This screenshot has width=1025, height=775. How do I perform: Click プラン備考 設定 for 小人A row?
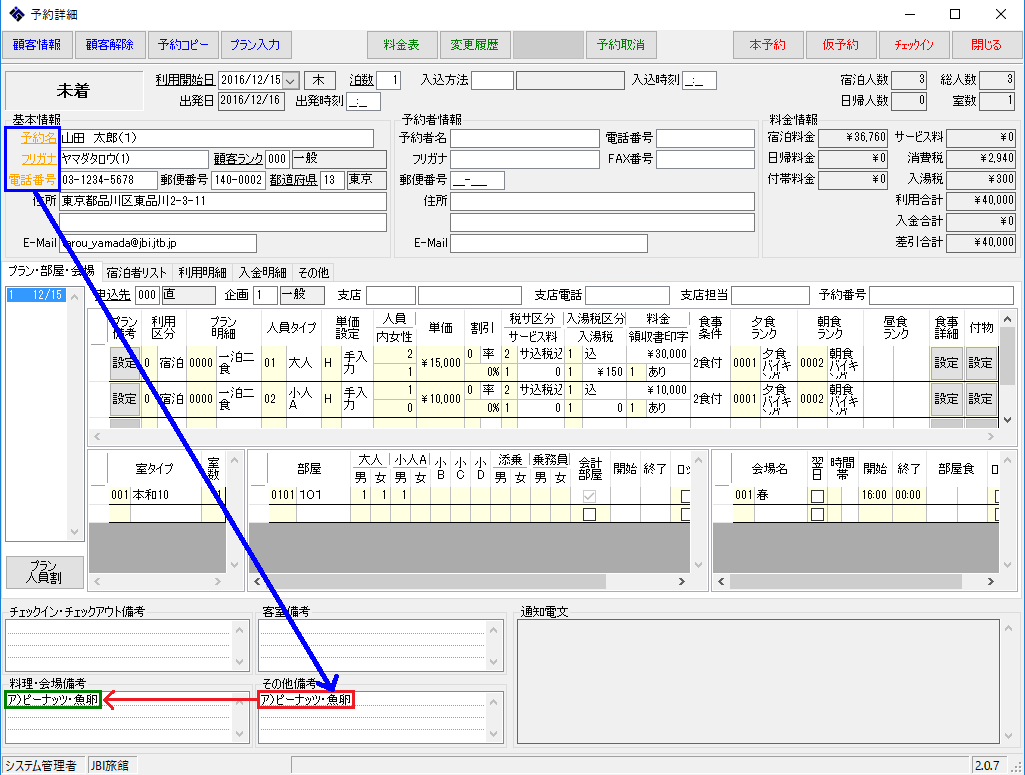(x=124, y=399)
